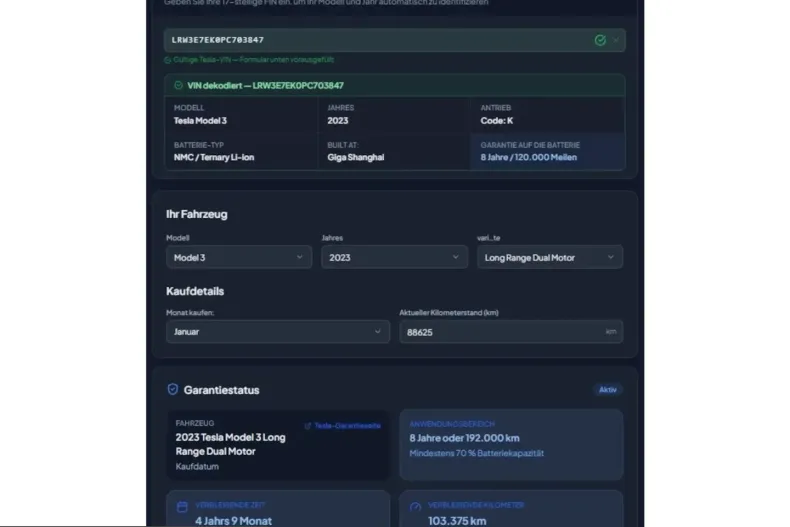Open the Jahres dropdown showing 2023
The image size is (790, 527).
394,257
